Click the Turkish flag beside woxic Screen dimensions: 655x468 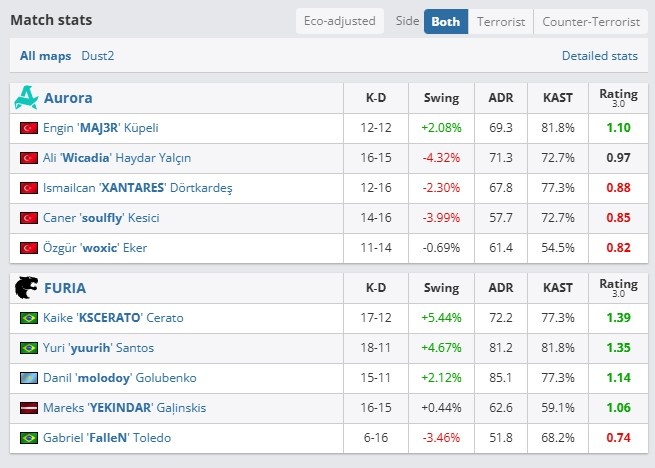[29, 248]
